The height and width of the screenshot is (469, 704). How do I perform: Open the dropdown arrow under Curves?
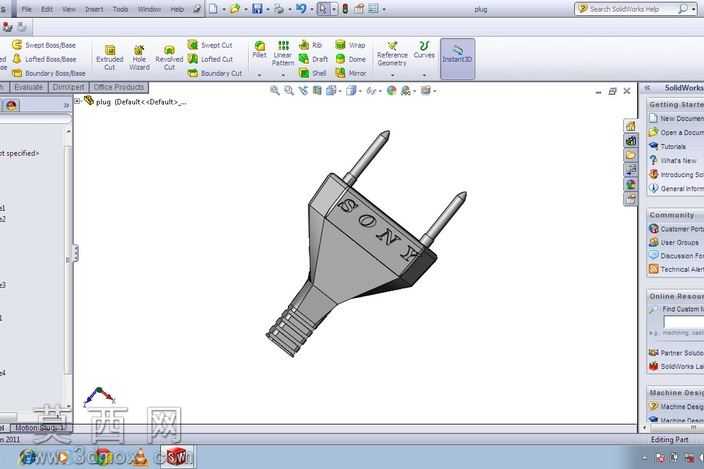pos(424,75)
